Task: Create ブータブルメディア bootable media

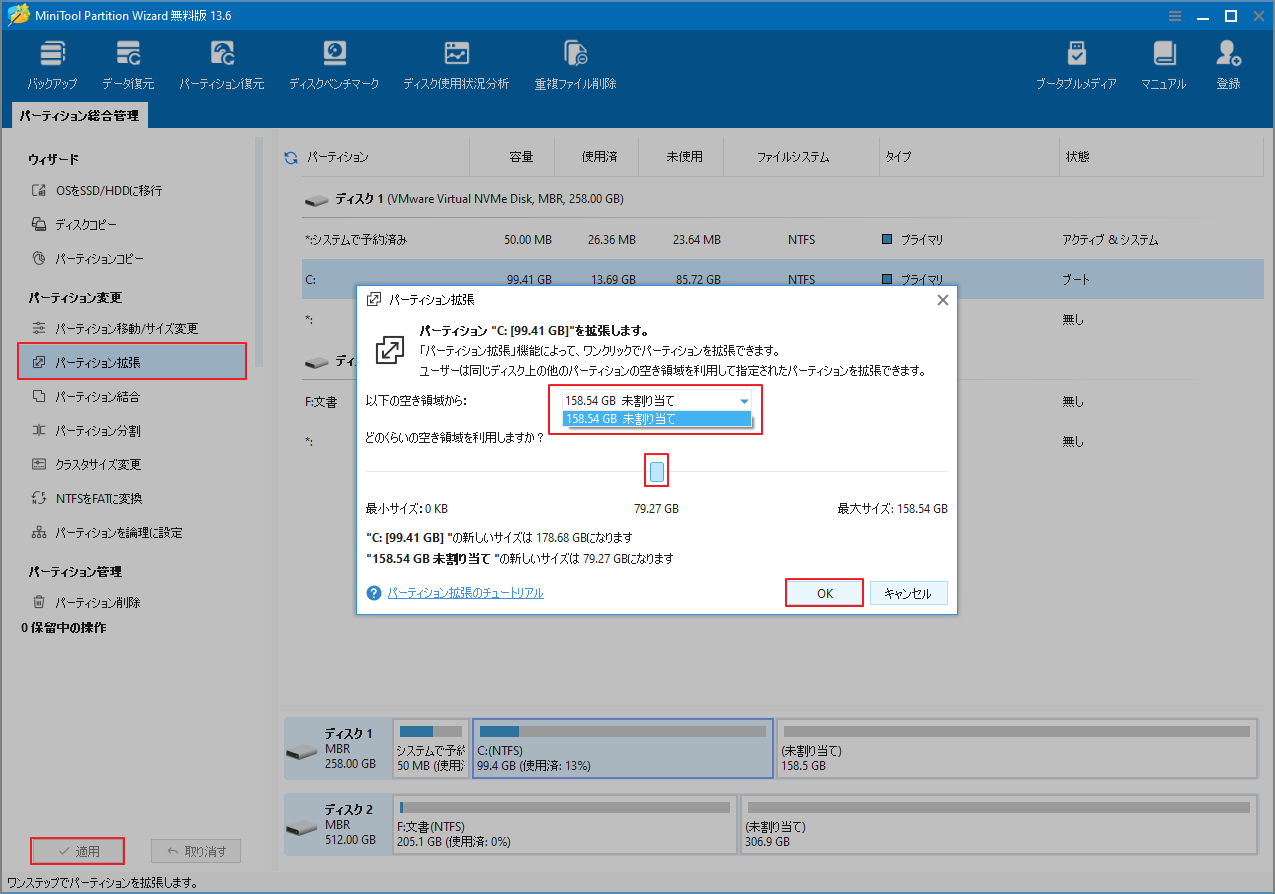Action: click(x=1076, y=66)
